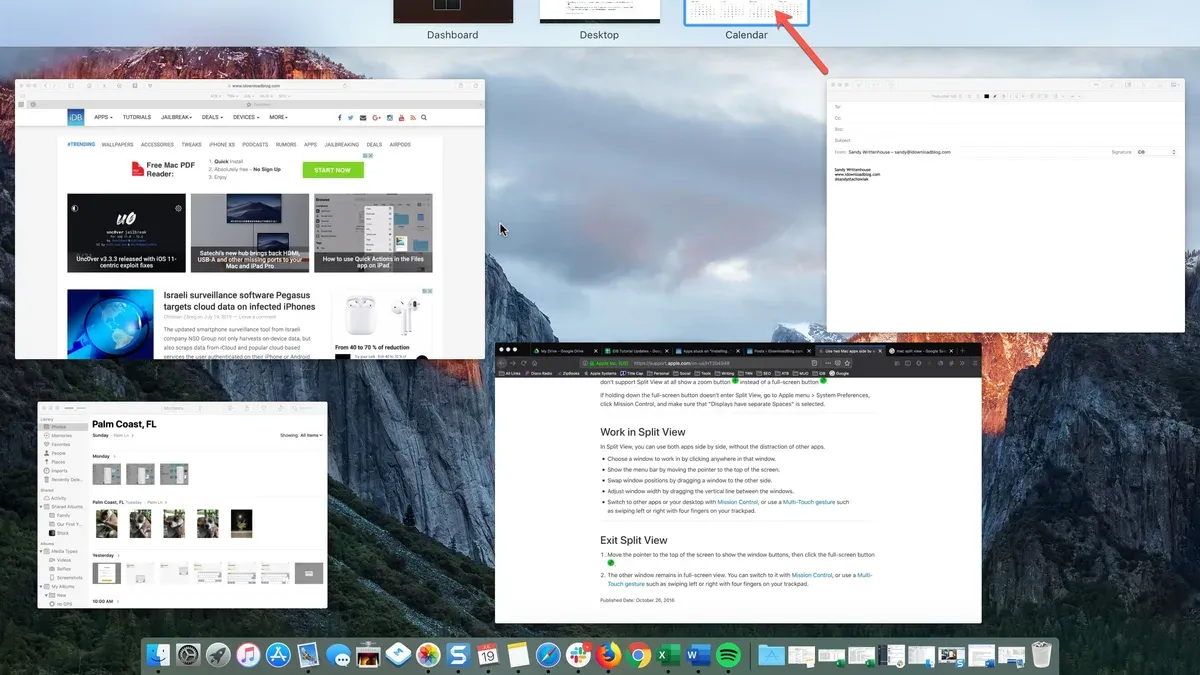
Task: Click search magnifier on iDownloadBlog header
Action: pyautogui.click(x=424, y=118)
